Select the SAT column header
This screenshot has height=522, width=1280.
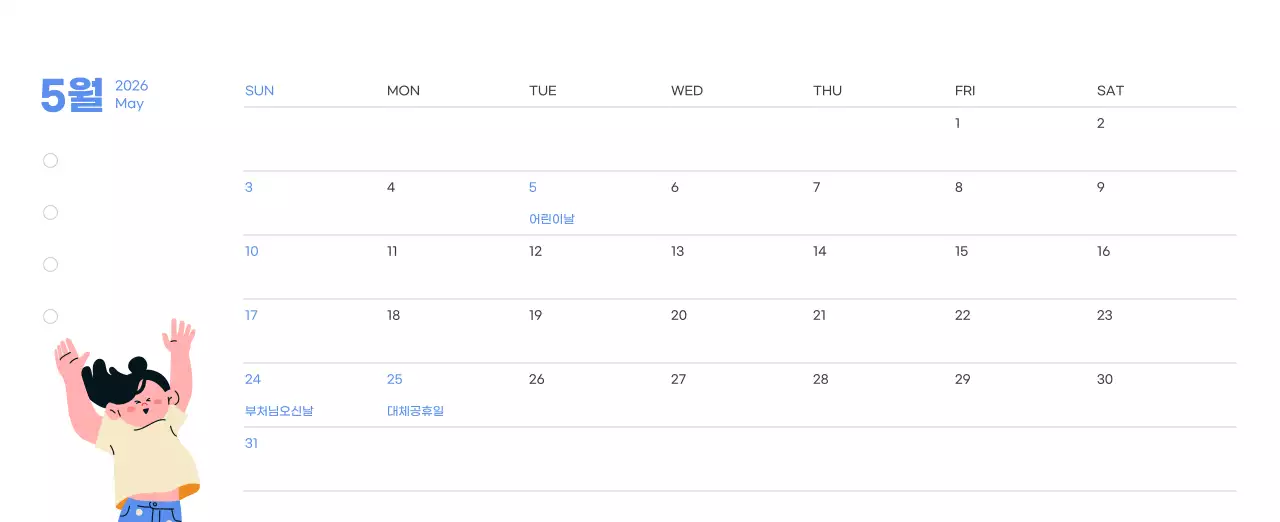[x=1110, y=91]
